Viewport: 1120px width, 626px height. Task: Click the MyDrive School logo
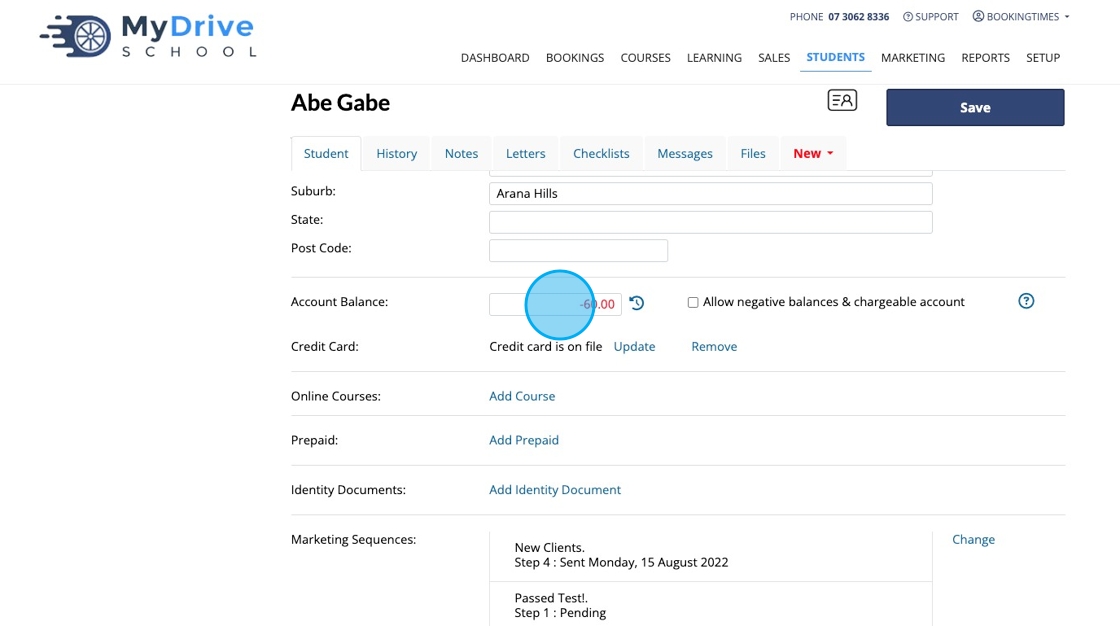[x=148, y=37]
